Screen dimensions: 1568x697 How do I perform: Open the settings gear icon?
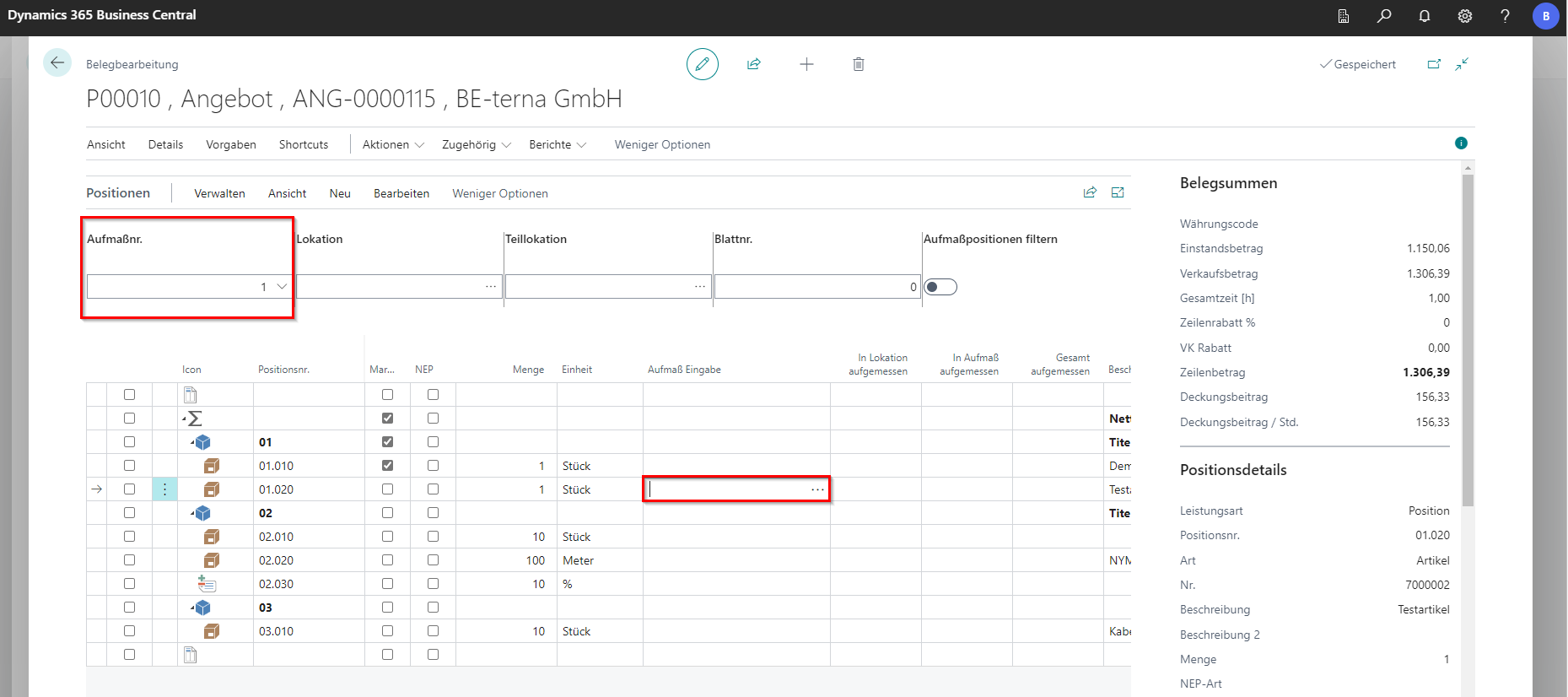[x=1465, y=16]
